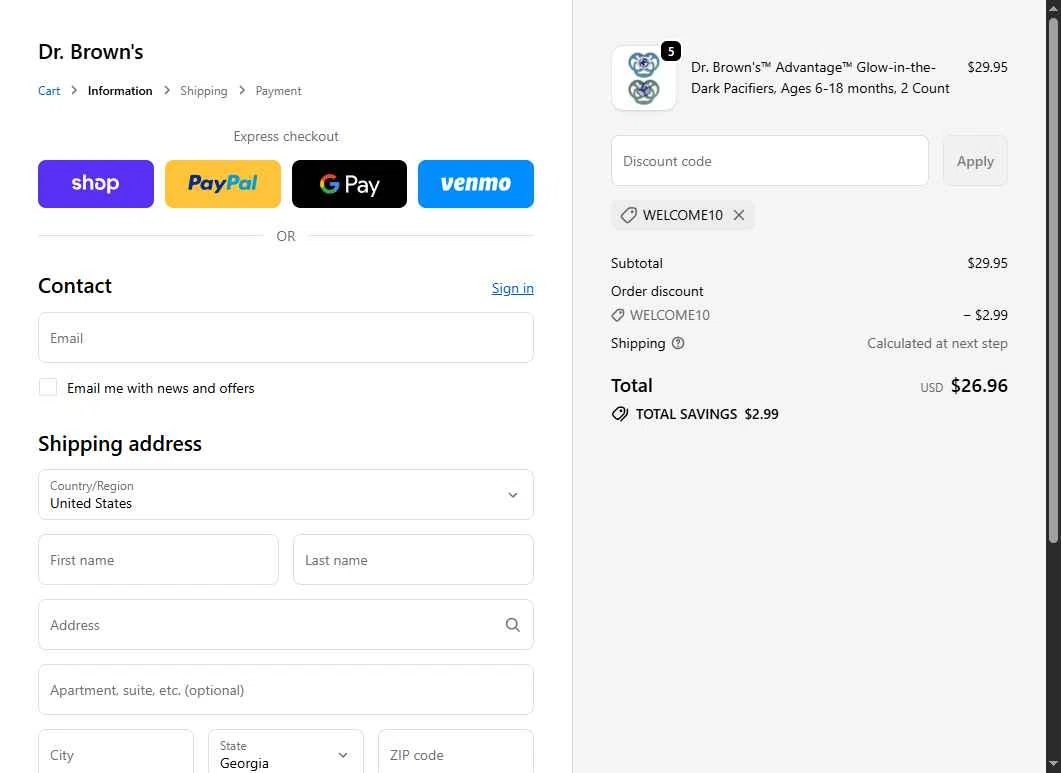Click the scrollbar down arrow
The height and width of the screenshot is (773, 1061).
click(1053, 765)
